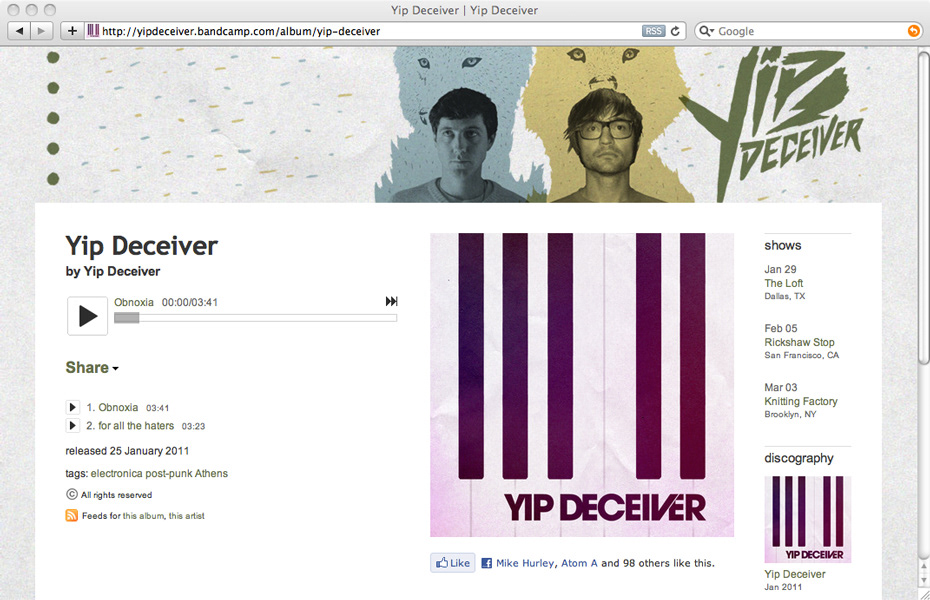Skip to next track in the player
This screenshot has width=930, height=600.
click(391, 301)
